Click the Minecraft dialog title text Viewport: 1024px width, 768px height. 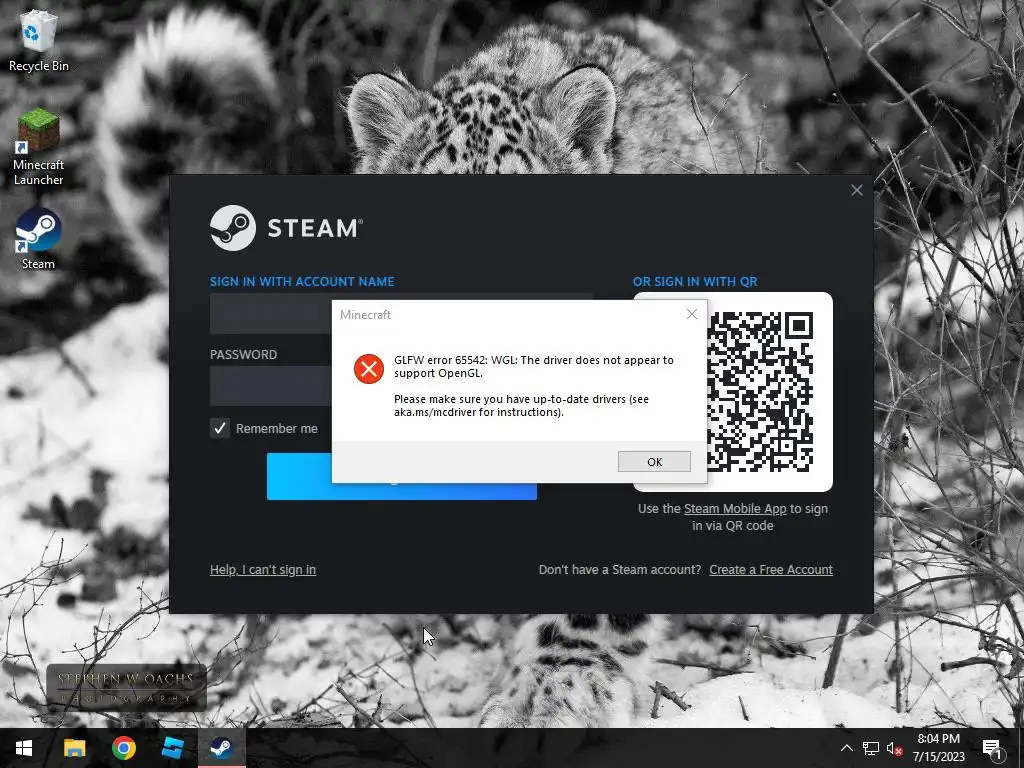[365, 315]
